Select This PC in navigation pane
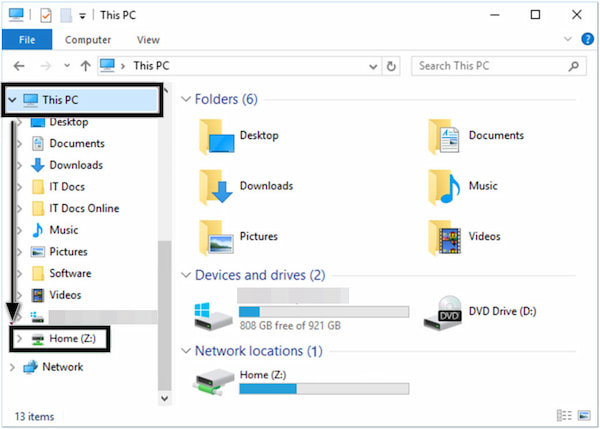Viewport: 600px width, 429px height. tap(82, 100)
